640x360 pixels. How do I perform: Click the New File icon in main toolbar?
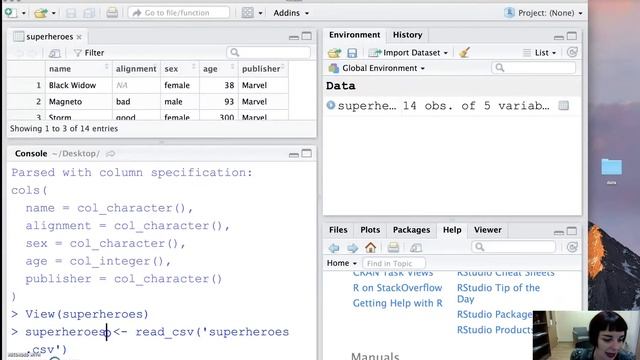click(x=11, y=13)
